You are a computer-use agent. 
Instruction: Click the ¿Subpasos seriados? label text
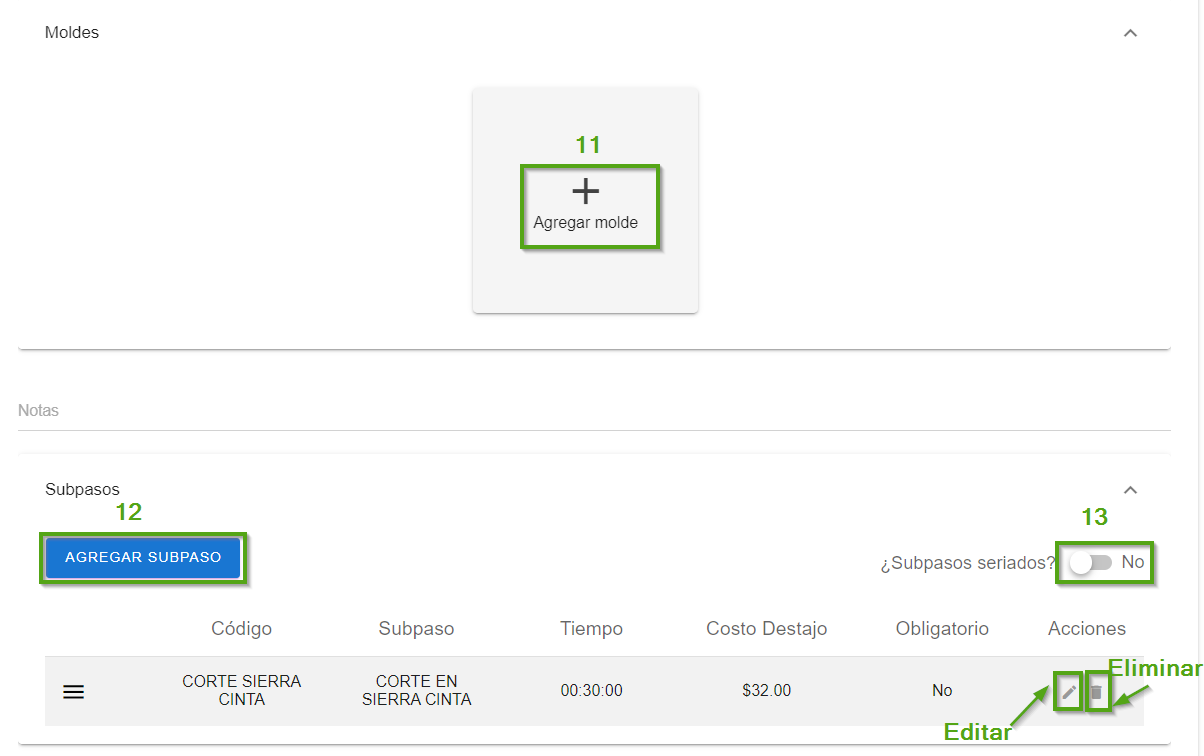(967, 564)
